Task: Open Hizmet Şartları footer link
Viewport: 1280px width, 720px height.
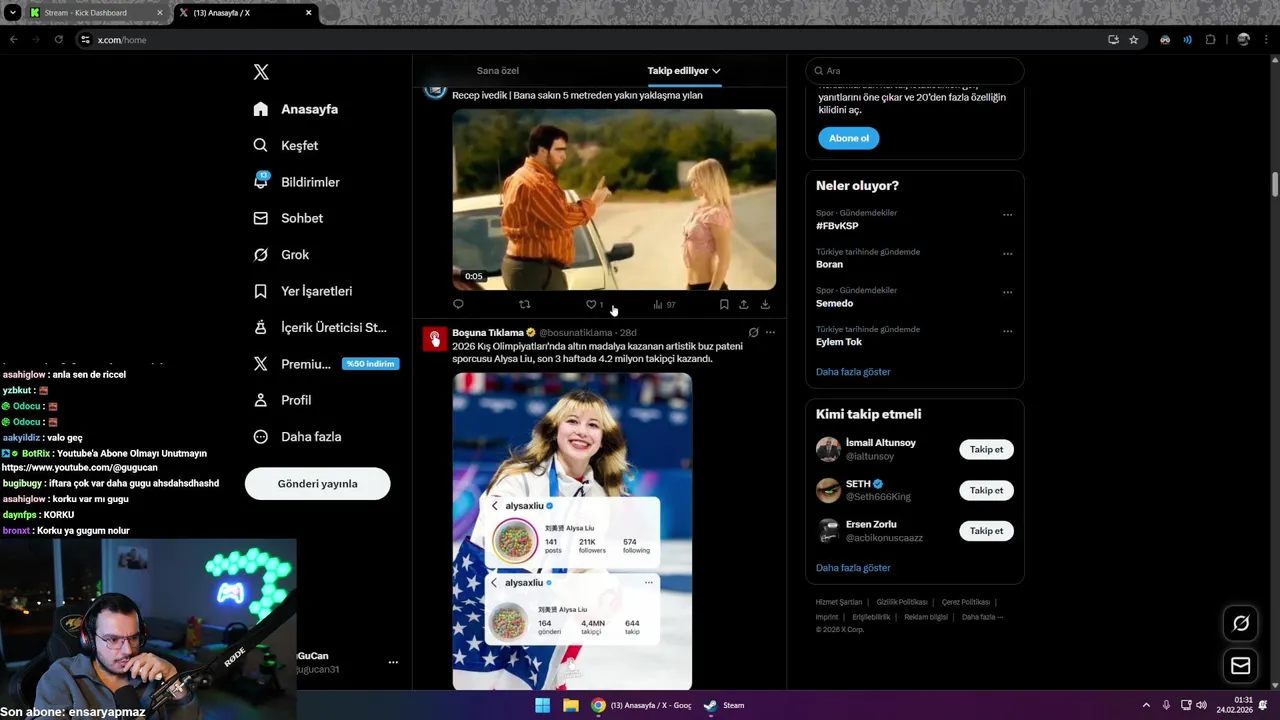Action: point(838,602)
